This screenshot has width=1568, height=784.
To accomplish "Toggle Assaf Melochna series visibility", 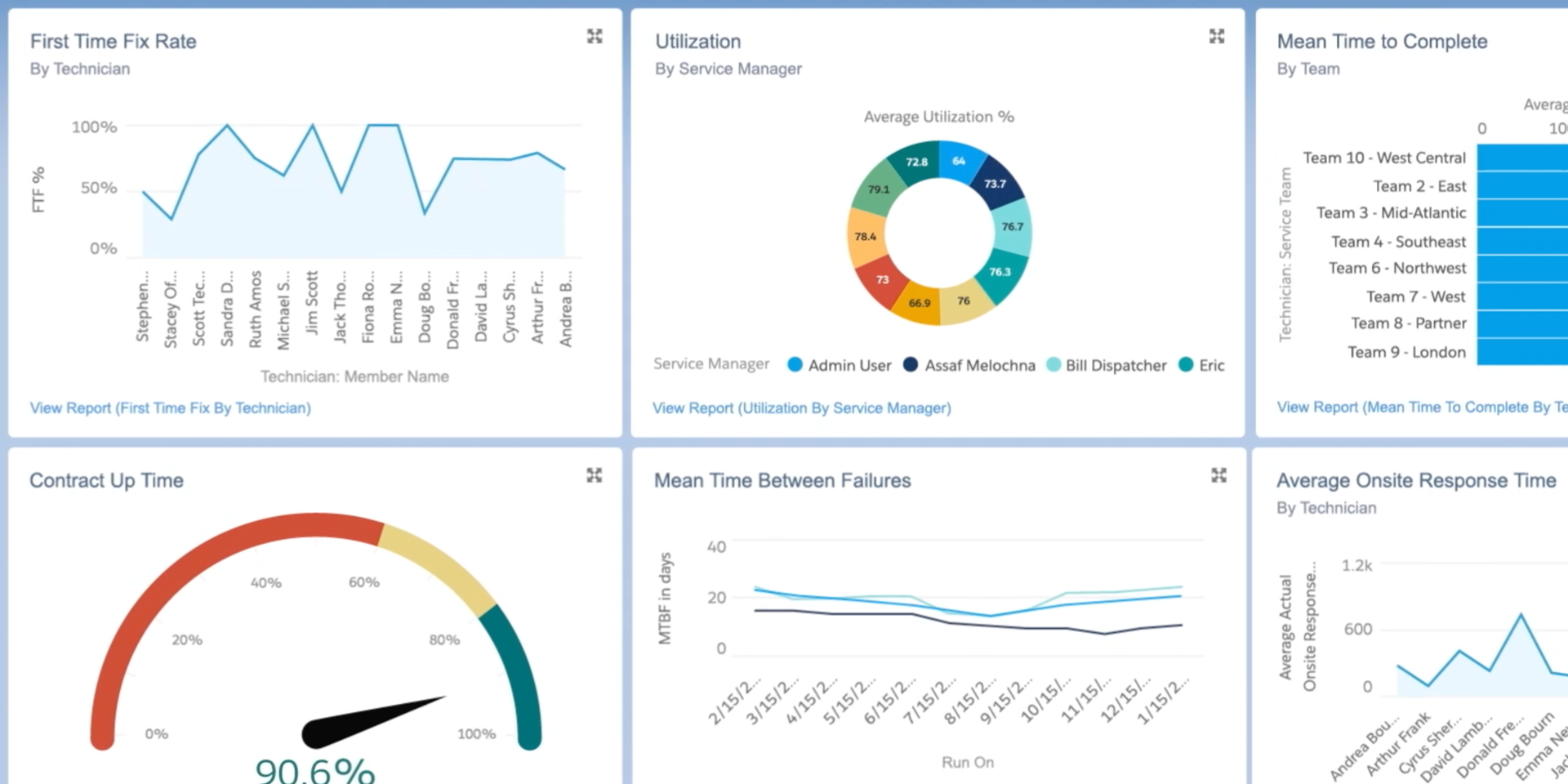I will 979,365.
